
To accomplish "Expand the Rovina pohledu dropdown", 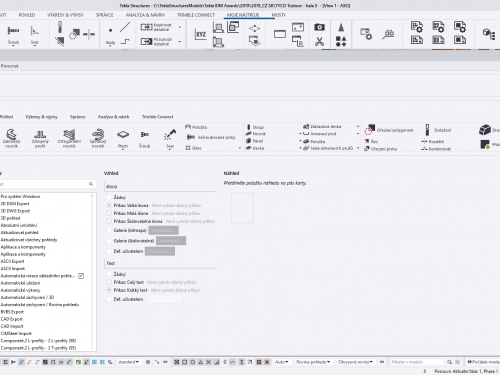I will 313,362.
